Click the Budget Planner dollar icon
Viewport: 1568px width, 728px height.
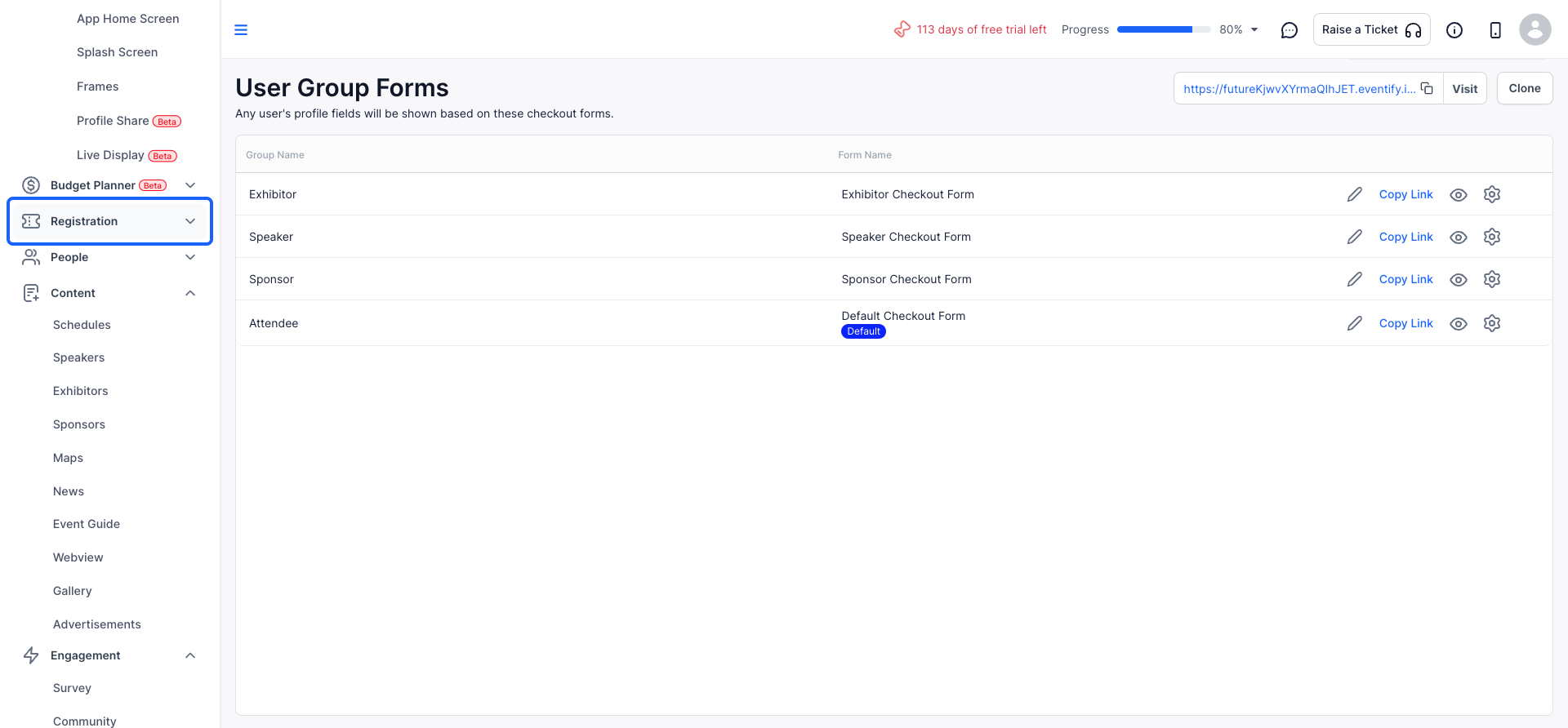tap(31, 185)
